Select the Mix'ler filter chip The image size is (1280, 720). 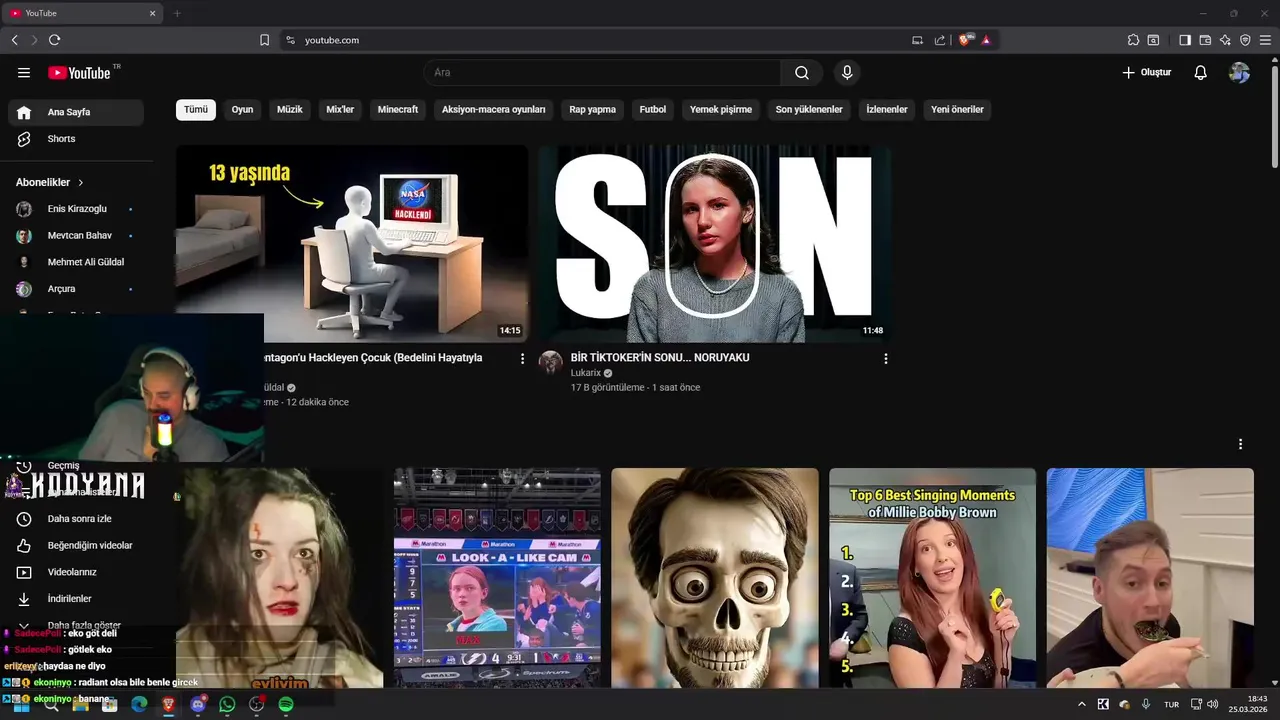[340, 109]
